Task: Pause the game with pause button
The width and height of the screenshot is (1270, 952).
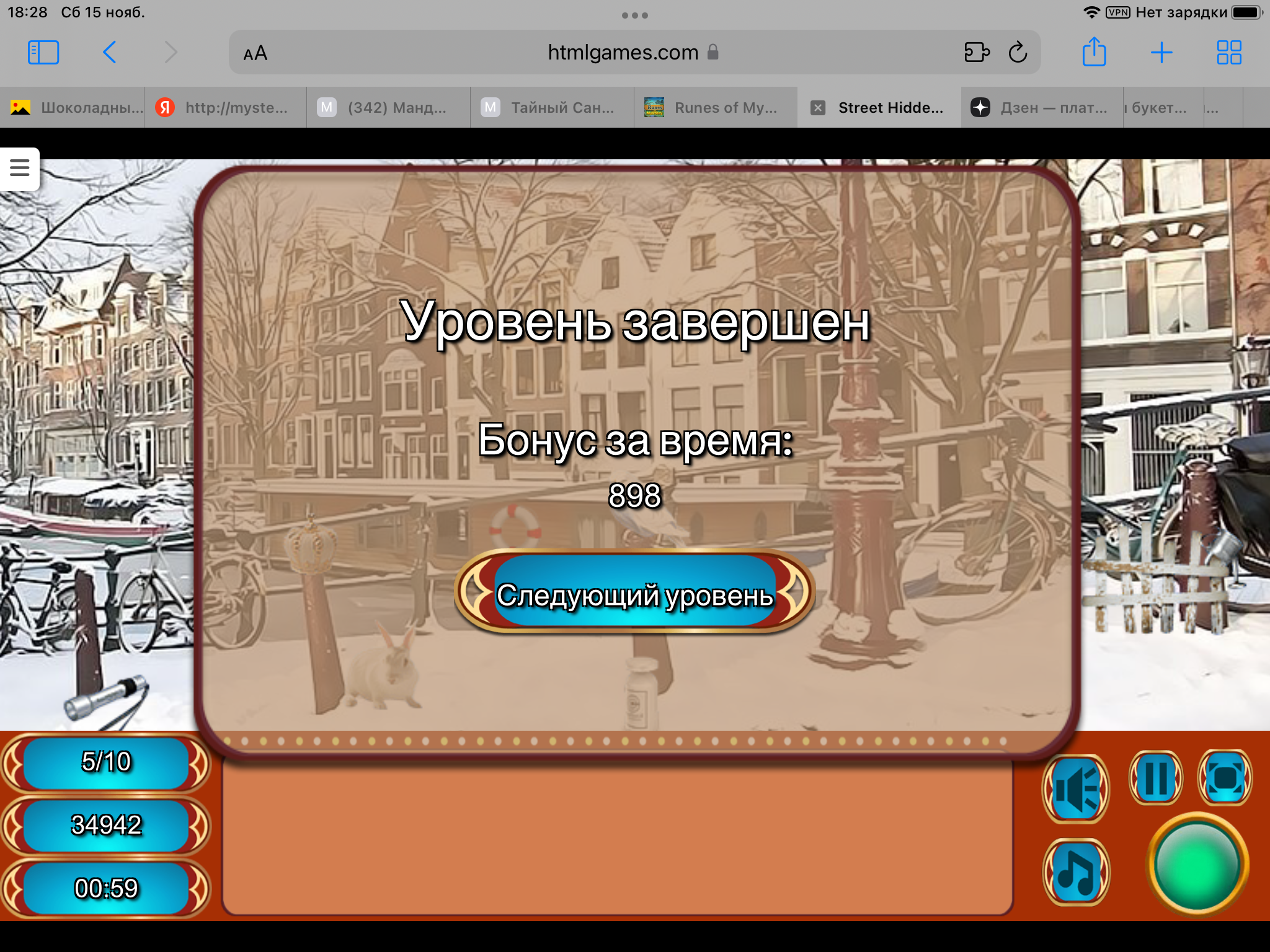Action: (1156, 778)
